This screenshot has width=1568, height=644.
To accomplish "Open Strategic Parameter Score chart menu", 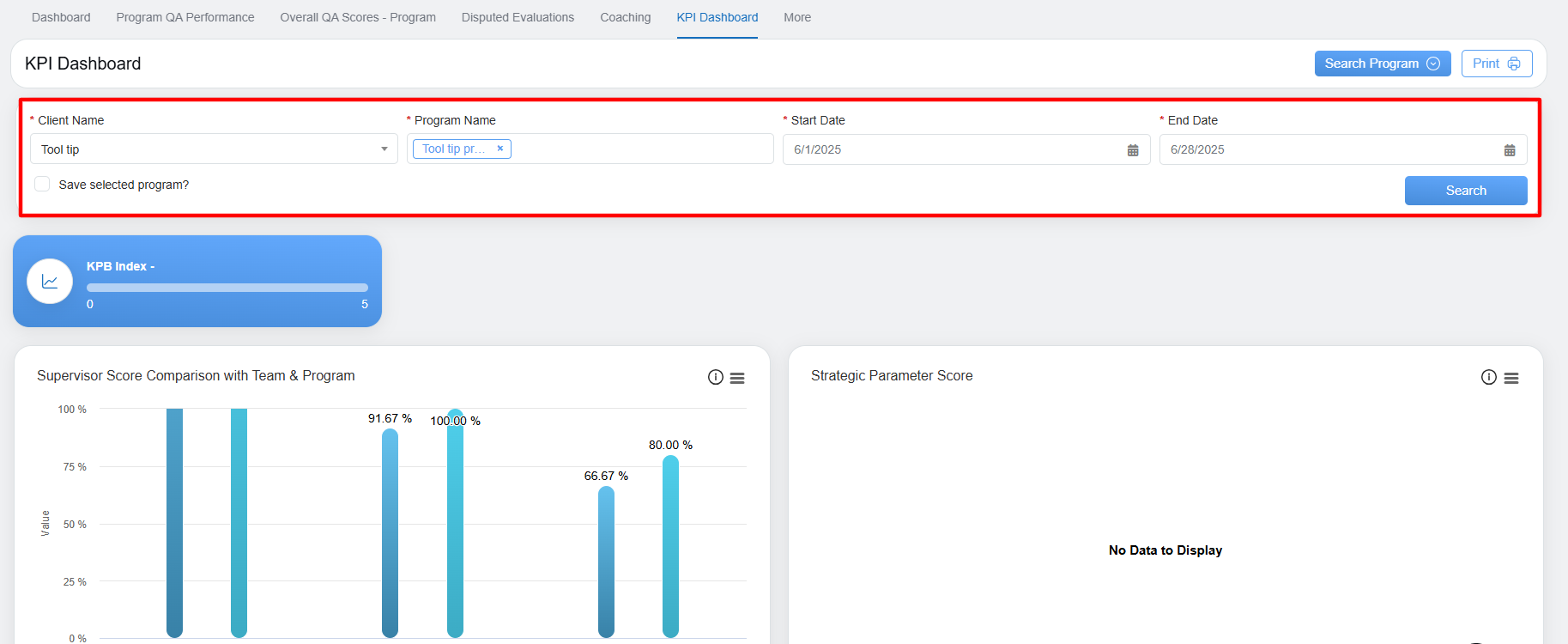I will [1511, 378].
